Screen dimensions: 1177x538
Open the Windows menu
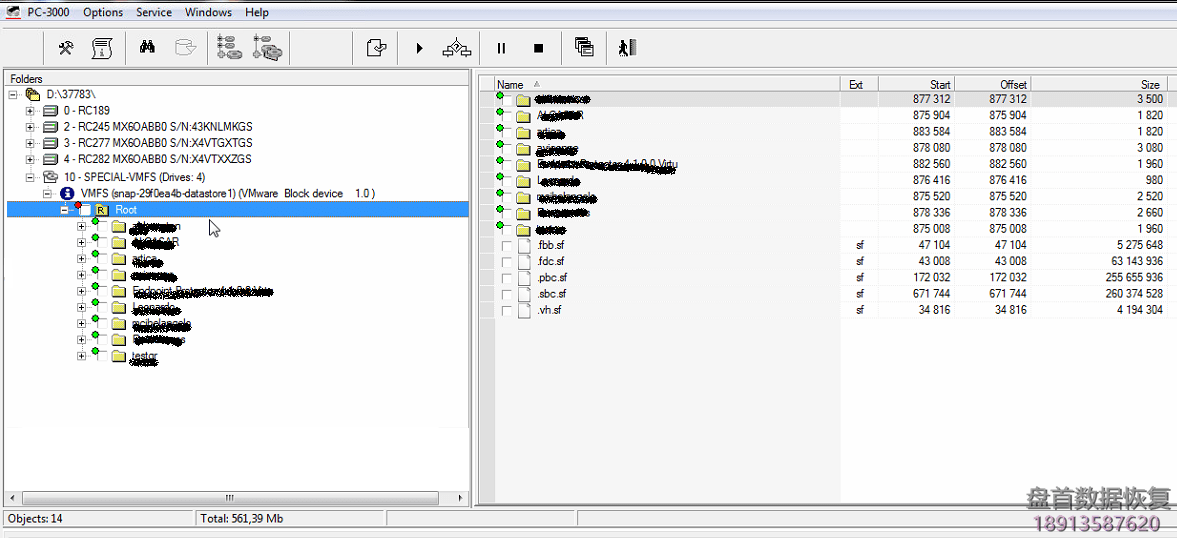point(208,13)
